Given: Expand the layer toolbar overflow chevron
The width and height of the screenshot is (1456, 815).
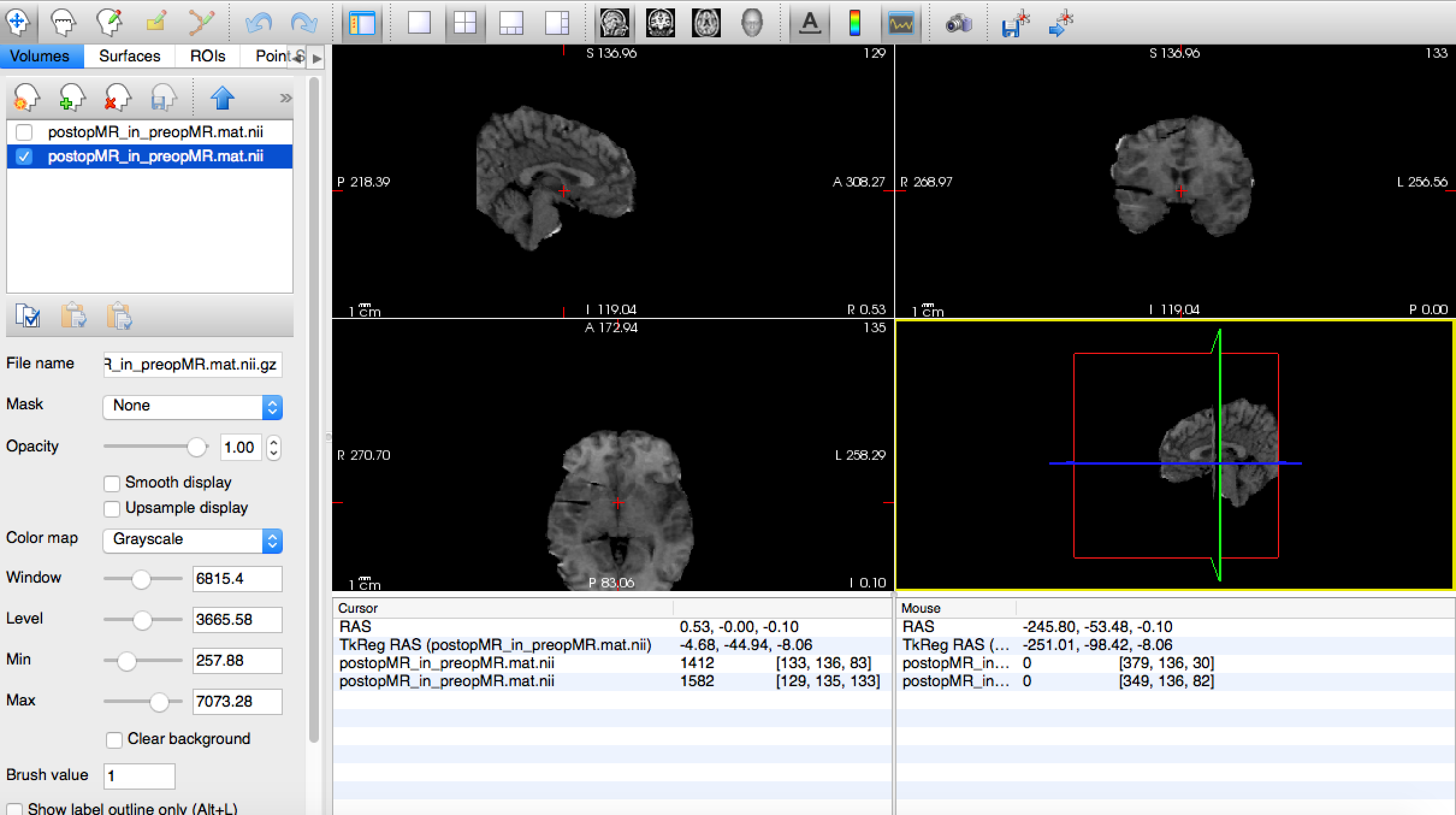Looking at the screenshot, I should (x=286, y=98).
